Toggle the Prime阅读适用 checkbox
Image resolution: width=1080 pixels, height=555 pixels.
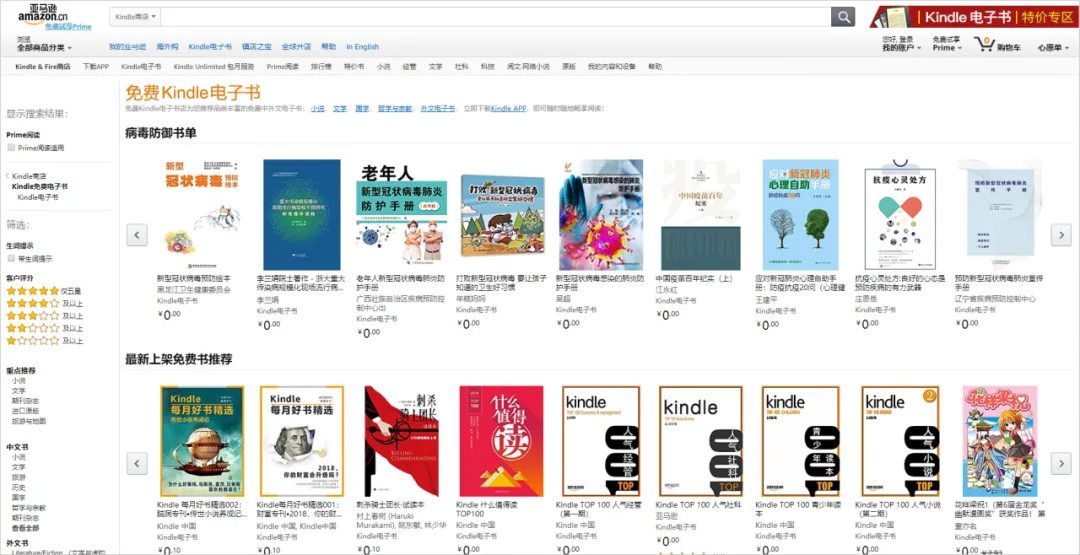(x=11, y=147)
